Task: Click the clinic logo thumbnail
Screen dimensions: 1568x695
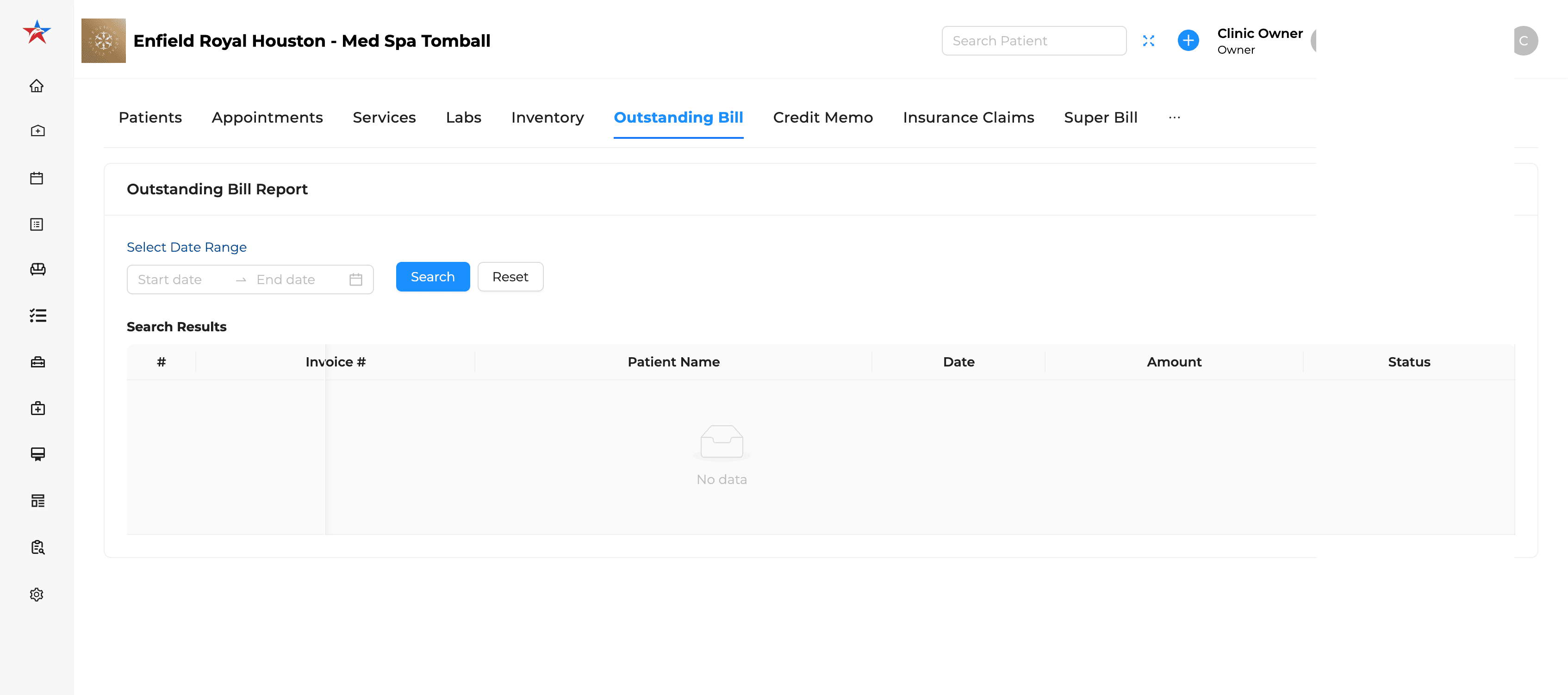Action: pos(104,41)
